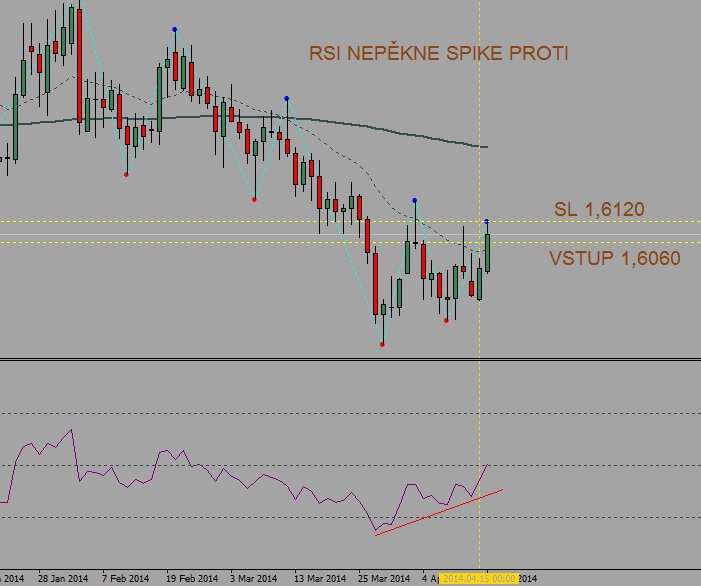The width and height of the screenshot is (701, 586).
Task: Click the '7 Feb 2014' time axis label
Action: (125, 578)
